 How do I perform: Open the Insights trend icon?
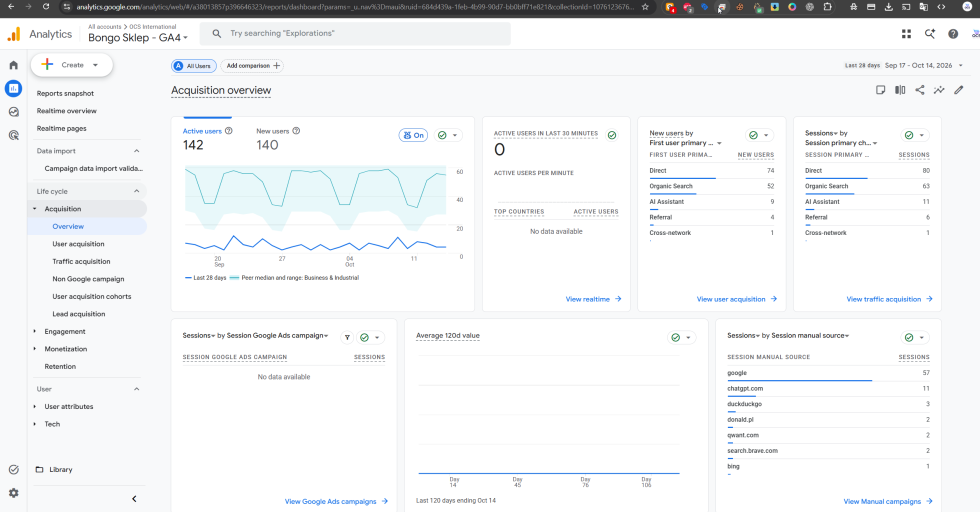939,90
